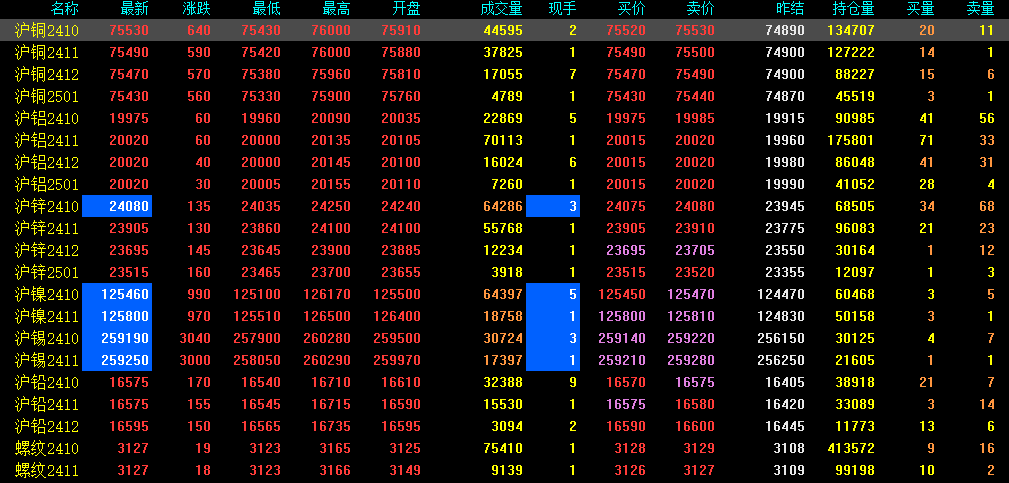The width and height of the screenshot is (1009, 483).
Task: Click the 买价 column header
Action: (x=632, y=9)
